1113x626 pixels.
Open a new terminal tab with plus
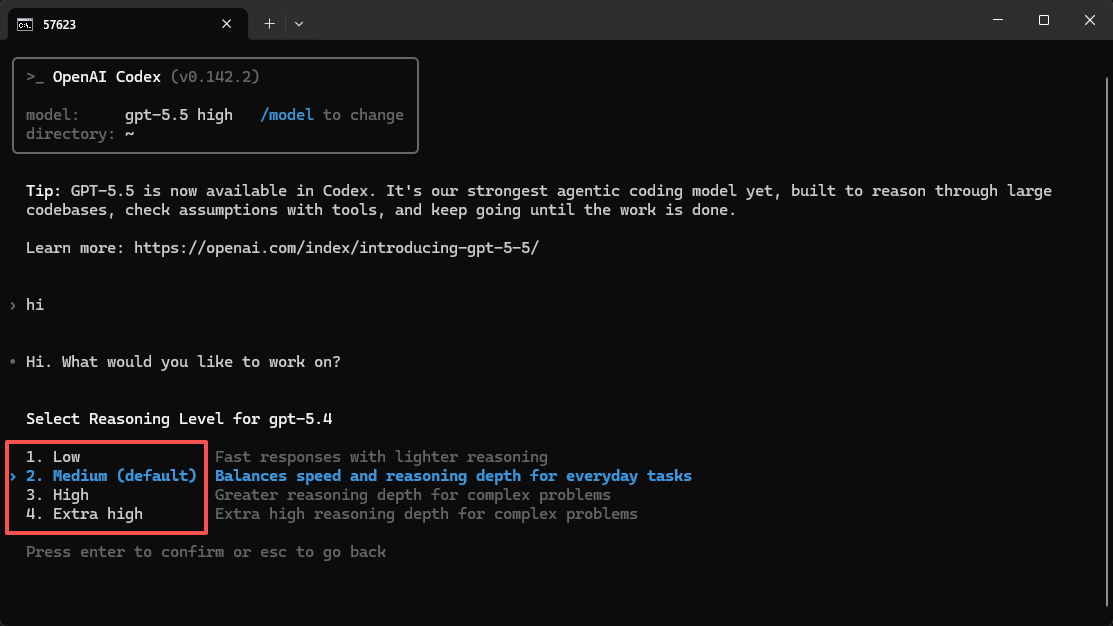pos(269,24)
